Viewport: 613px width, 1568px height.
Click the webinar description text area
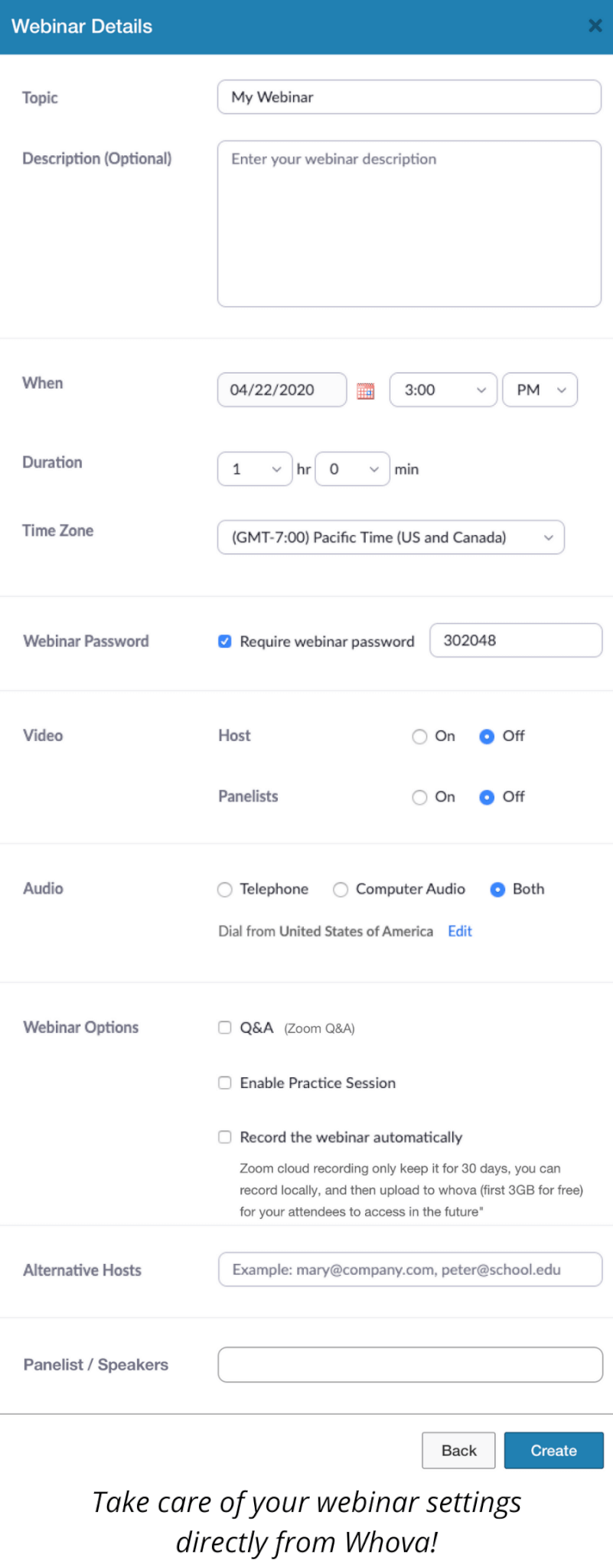coord(409,224)
